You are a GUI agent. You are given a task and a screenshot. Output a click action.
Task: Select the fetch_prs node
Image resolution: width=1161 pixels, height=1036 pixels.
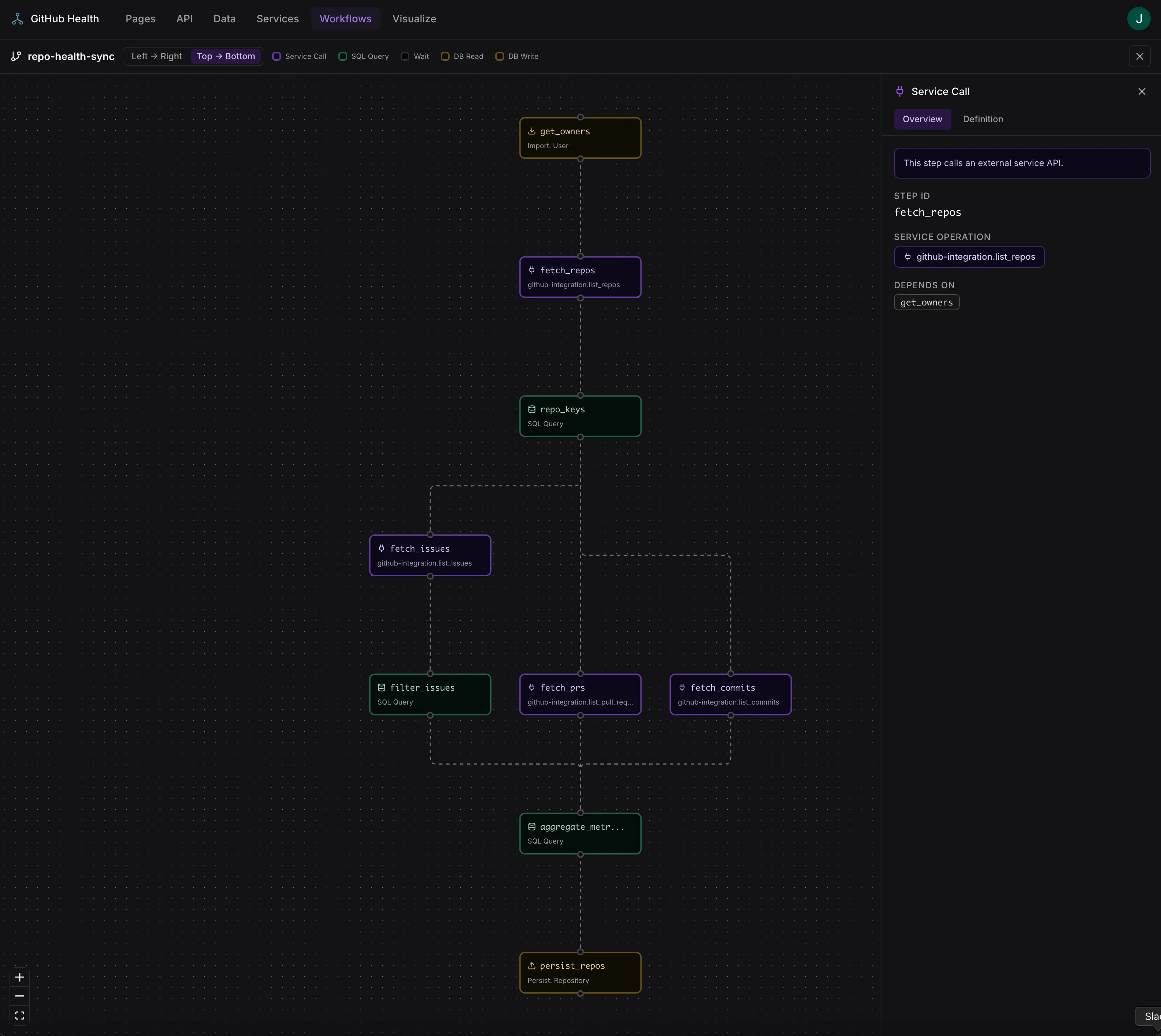coord(580,694)
